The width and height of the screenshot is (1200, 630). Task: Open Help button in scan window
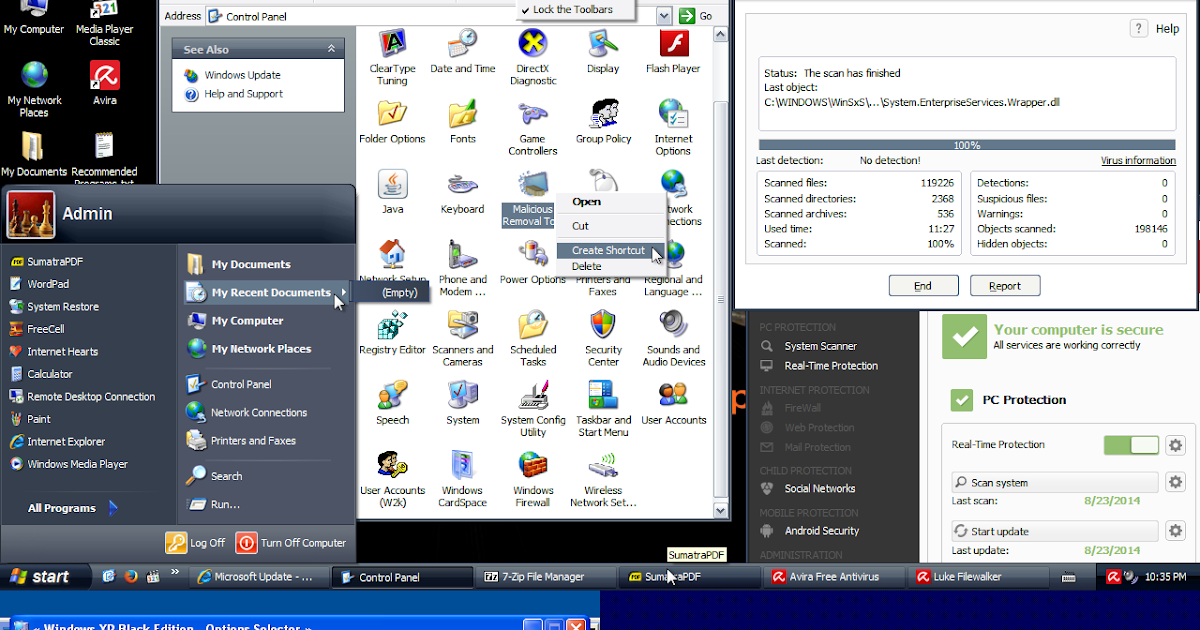(x=1155, y=29)
